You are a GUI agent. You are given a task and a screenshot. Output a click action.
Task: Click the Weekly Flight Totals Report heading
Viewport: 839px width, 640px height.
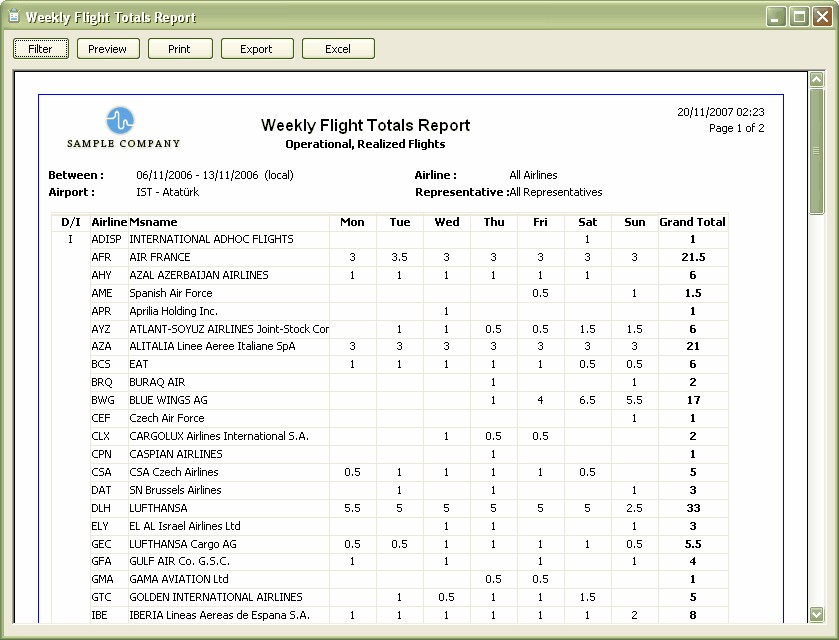pos(365,125)
